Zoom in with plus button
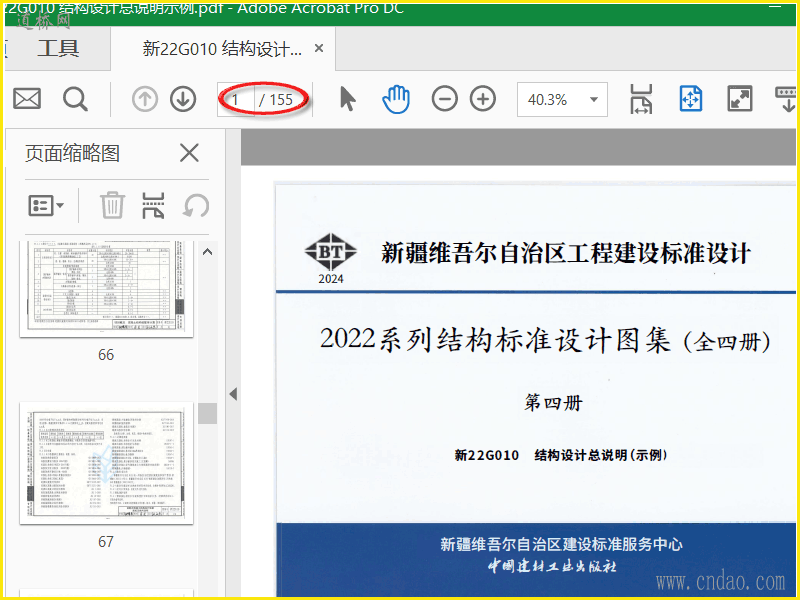This screenshot has height=600, width=800. coord(483,99)
